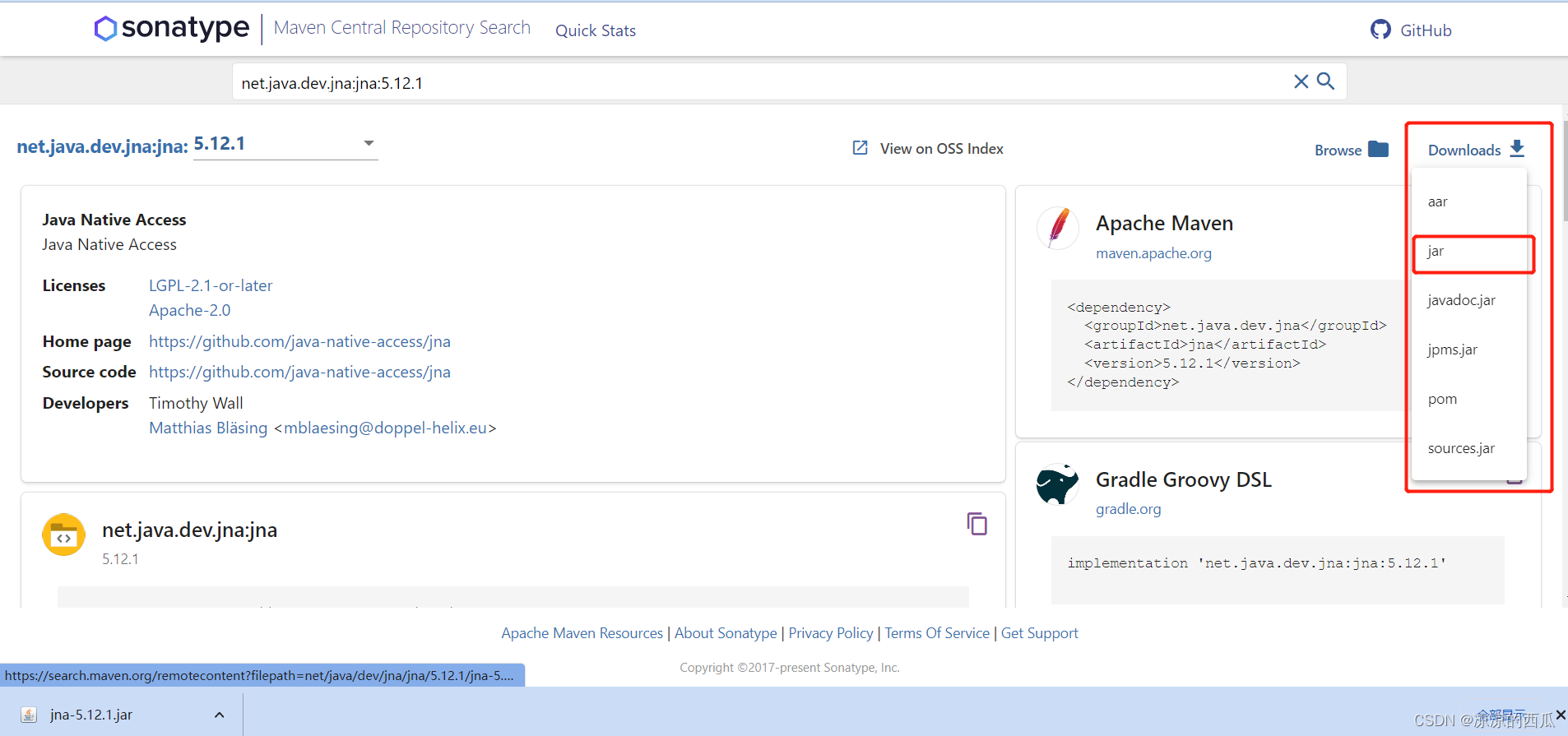Open Privacy Policy footer link
Viewport: 1568px width, 736px height.
831,633
